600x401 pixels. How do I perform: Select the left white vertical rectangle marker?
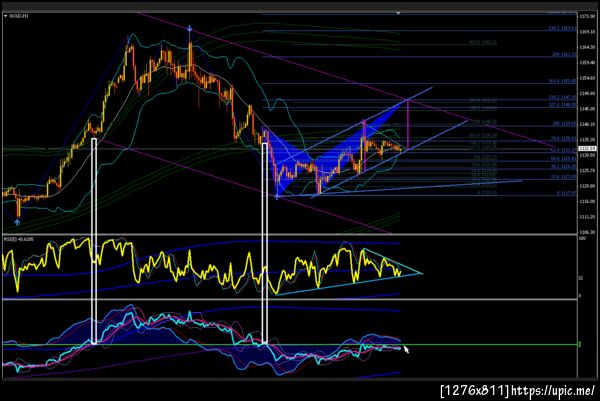point(94,241)
